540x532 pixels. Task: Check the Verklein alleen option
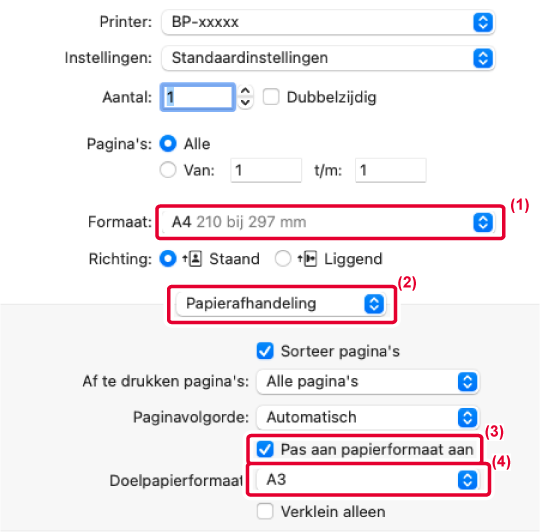coord(265,511)
